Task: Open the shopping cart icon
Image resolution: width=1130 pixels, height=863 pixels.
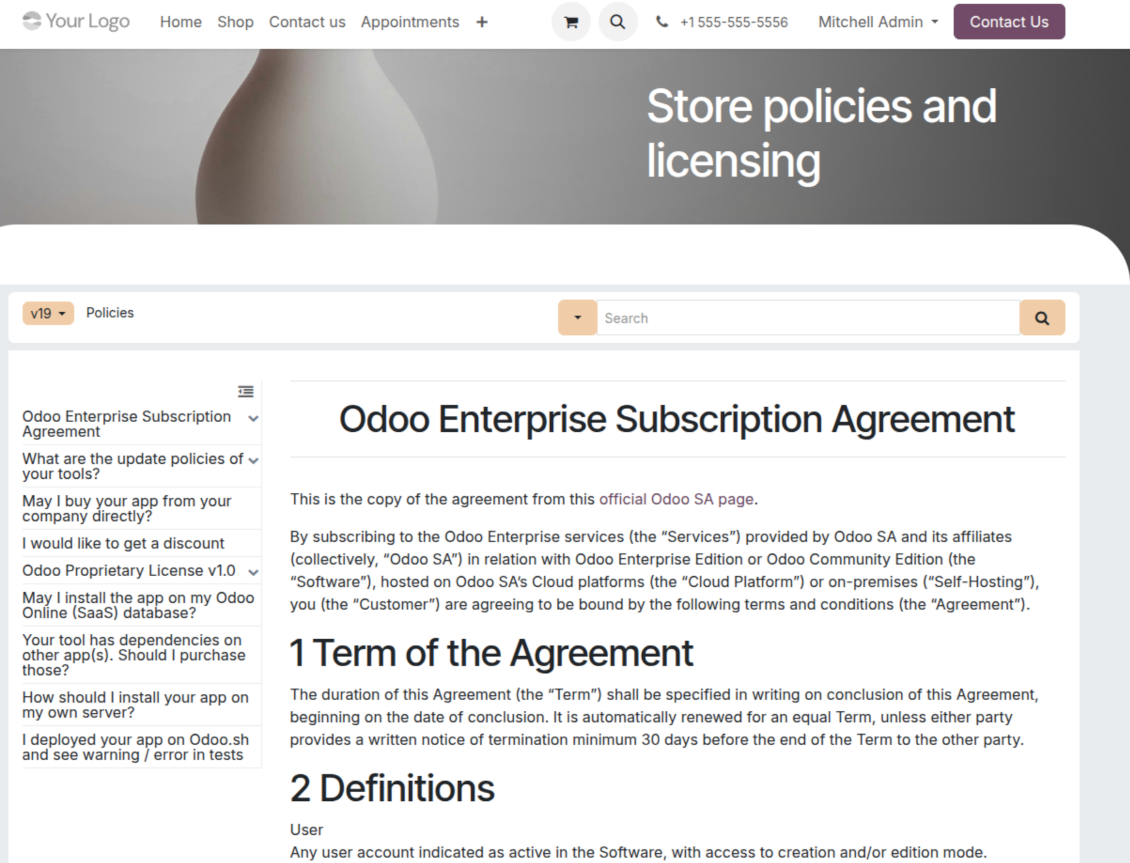Action: [571, 22]
